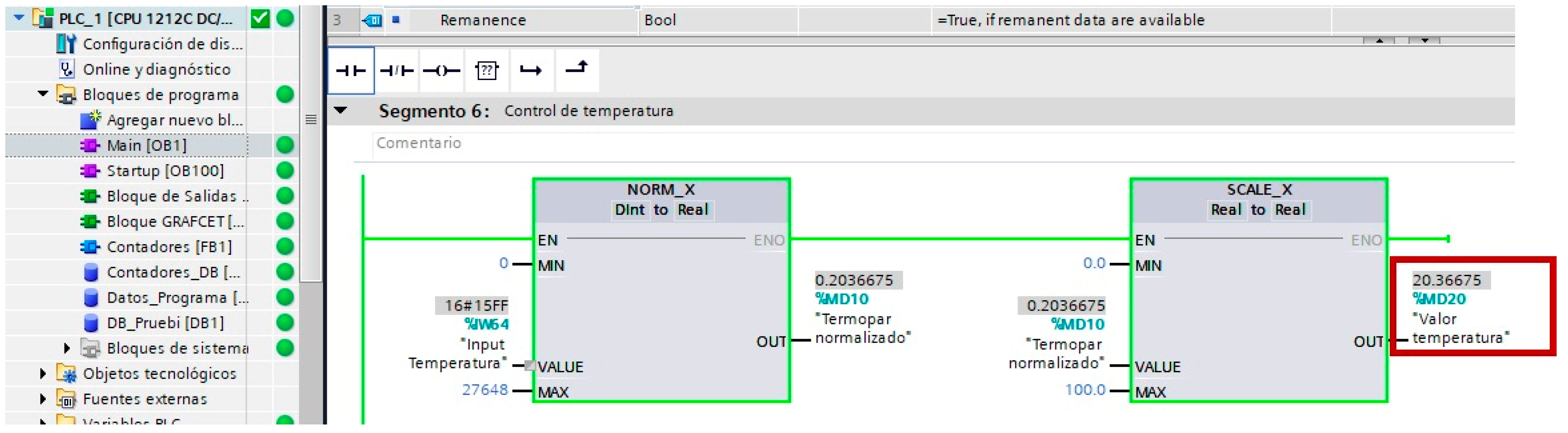Click the Comentario field of Segmento 6
The height and width of the screenshot is (433, 1568).
click(x=942, y=143)
